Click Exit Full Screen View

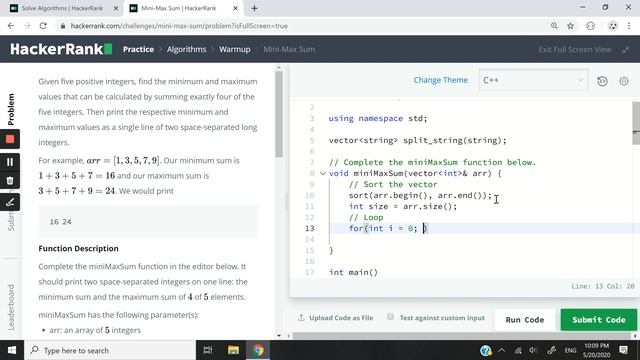[574, 49]
